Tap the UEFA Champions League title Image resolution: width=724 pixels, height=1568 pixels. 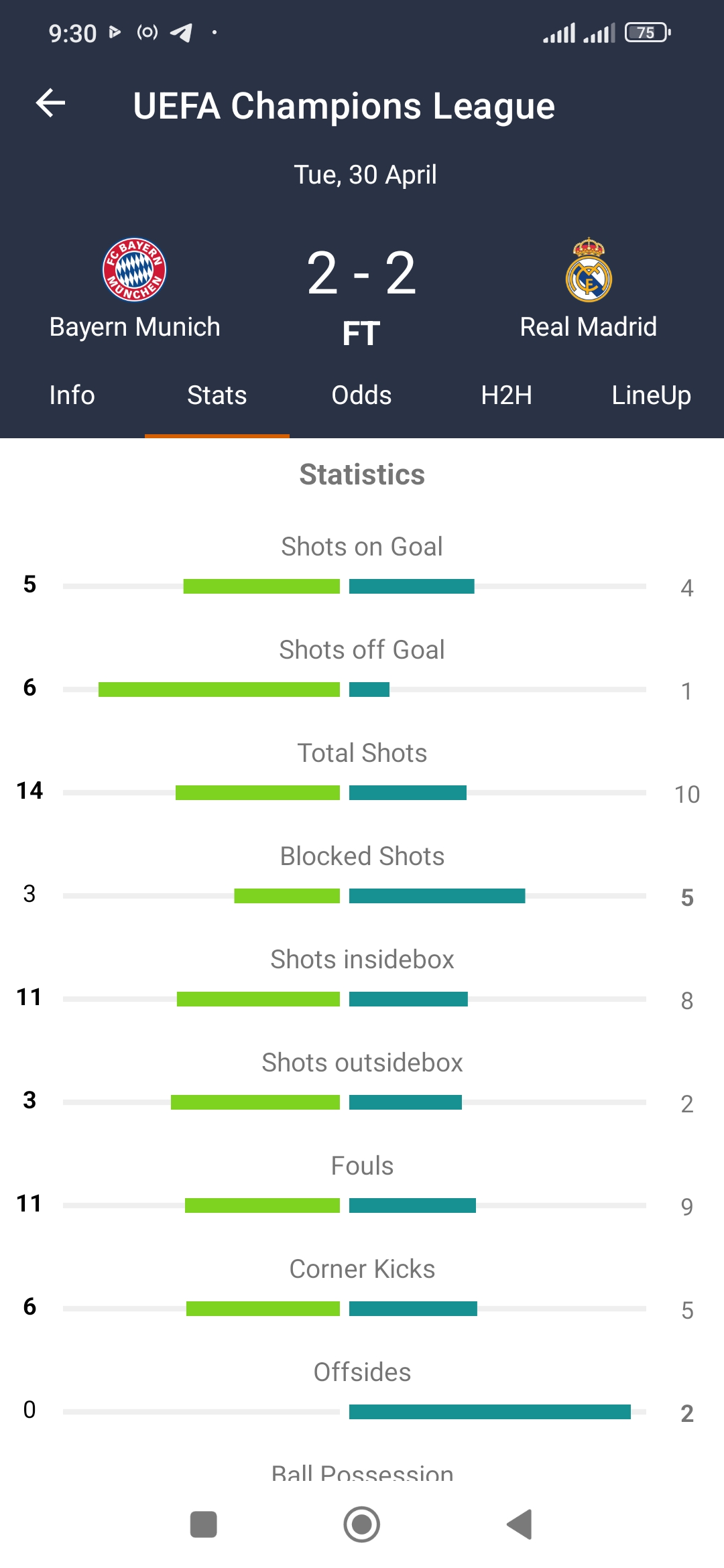click(x=344, y=106)
